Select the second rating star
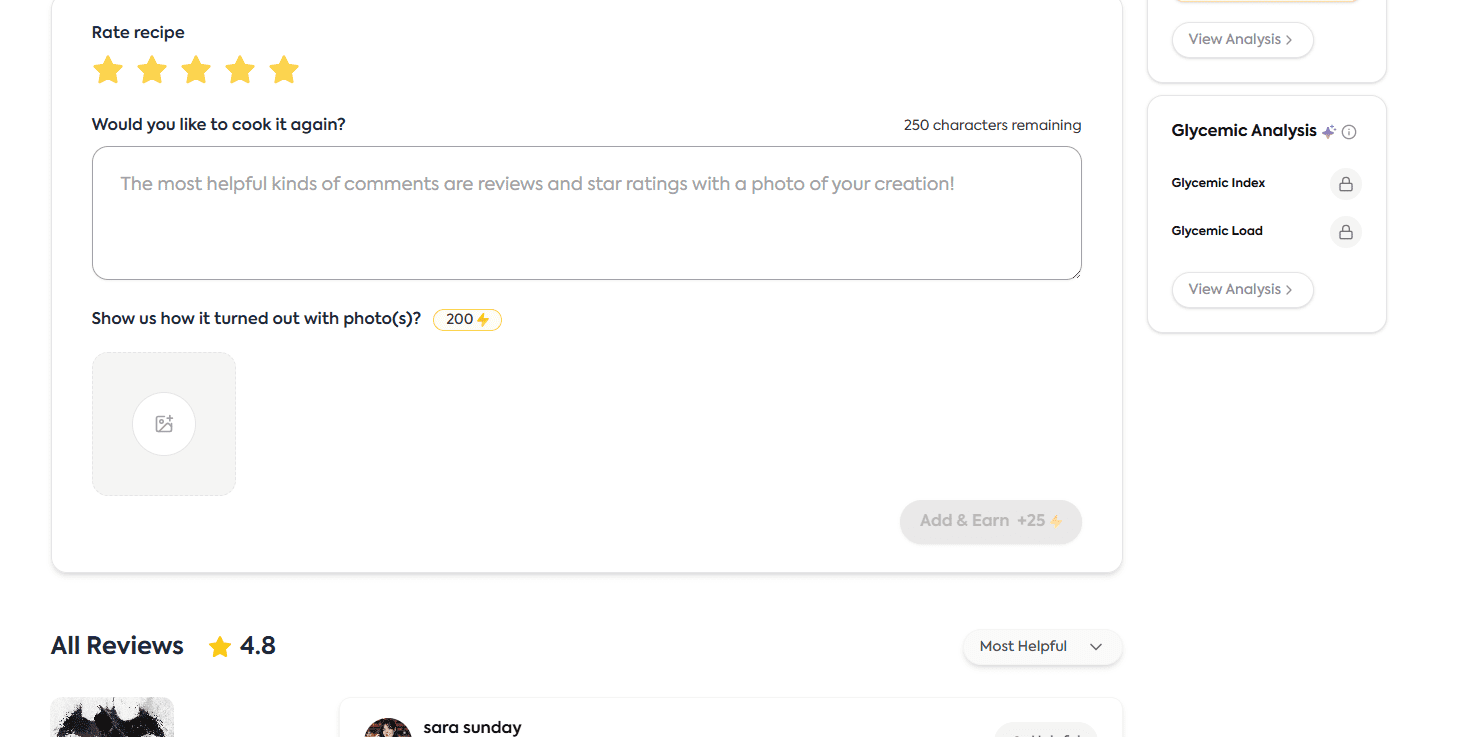The image size is (1463, 737). pos(152,70)
